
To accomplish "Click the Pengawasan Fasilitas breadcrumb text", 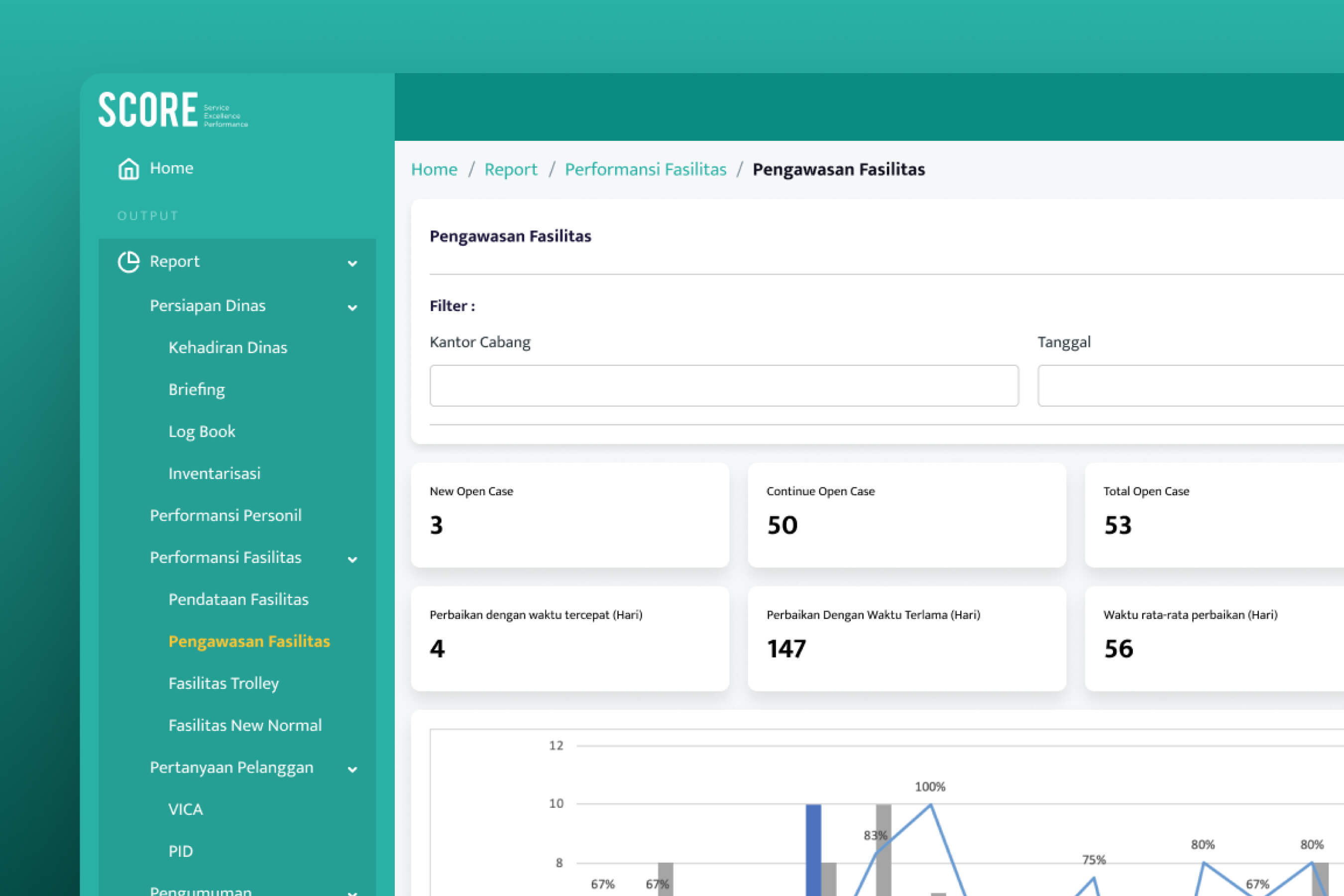I will tap(838, 169).
